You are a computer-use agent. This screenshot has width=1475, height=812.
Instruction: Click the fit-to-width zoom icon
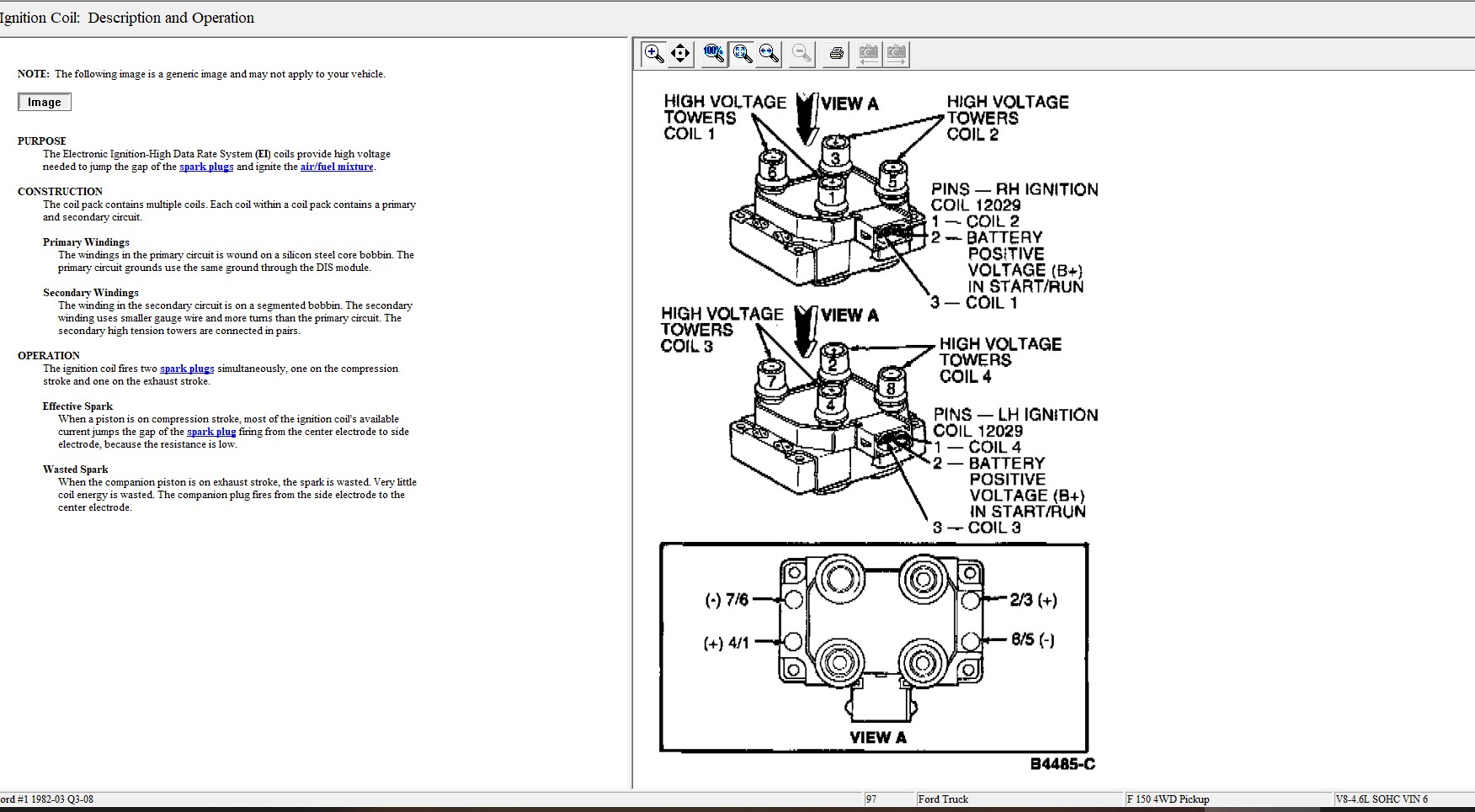[769, 54]
